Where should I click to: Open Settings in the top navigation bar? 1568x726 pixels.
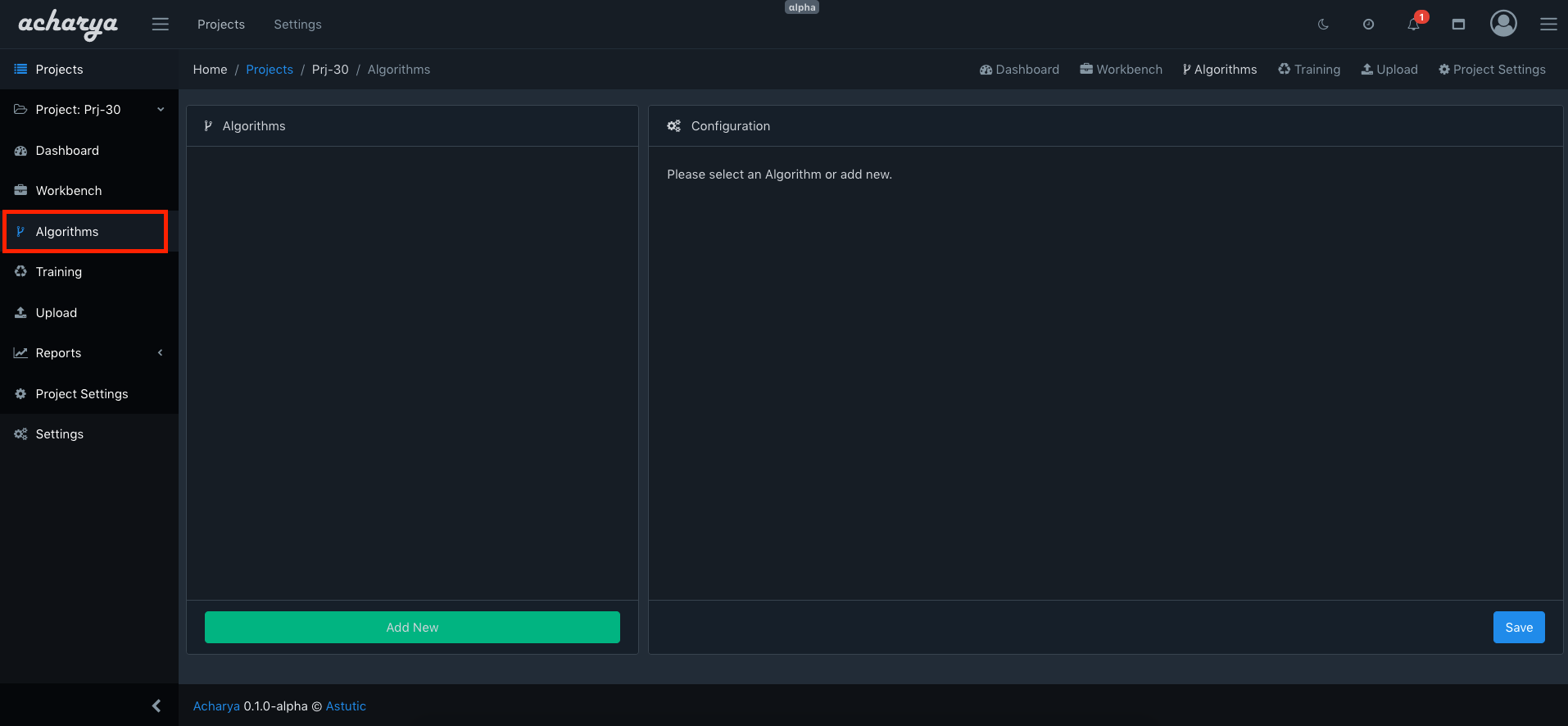pyautogui.click(x=297, y=25)
